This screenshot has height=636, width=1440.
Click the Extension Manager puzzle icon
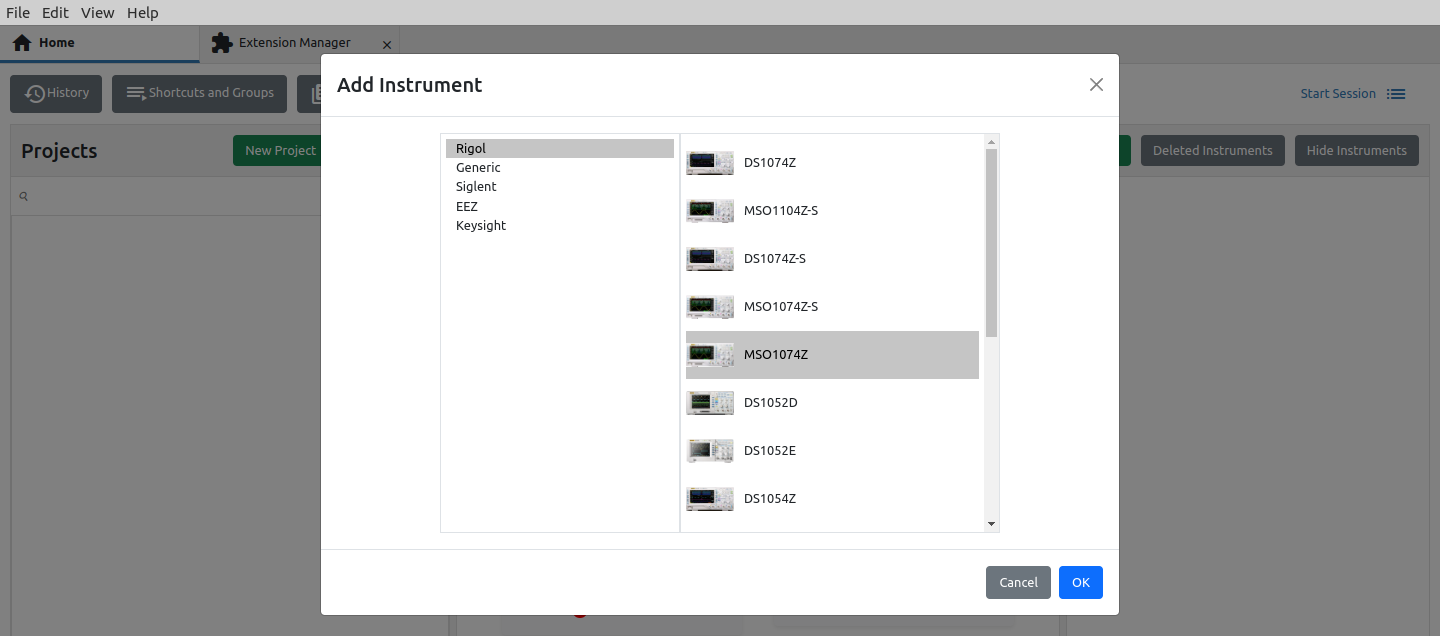pos(222,43)
